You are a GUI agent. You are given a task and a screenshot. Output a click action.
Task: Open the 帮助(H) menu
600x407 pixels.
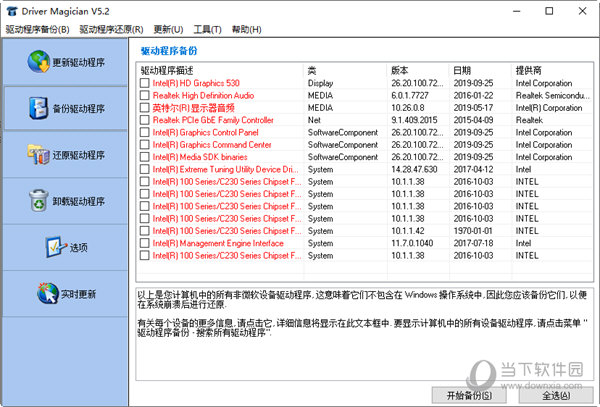tap(246, 29)
